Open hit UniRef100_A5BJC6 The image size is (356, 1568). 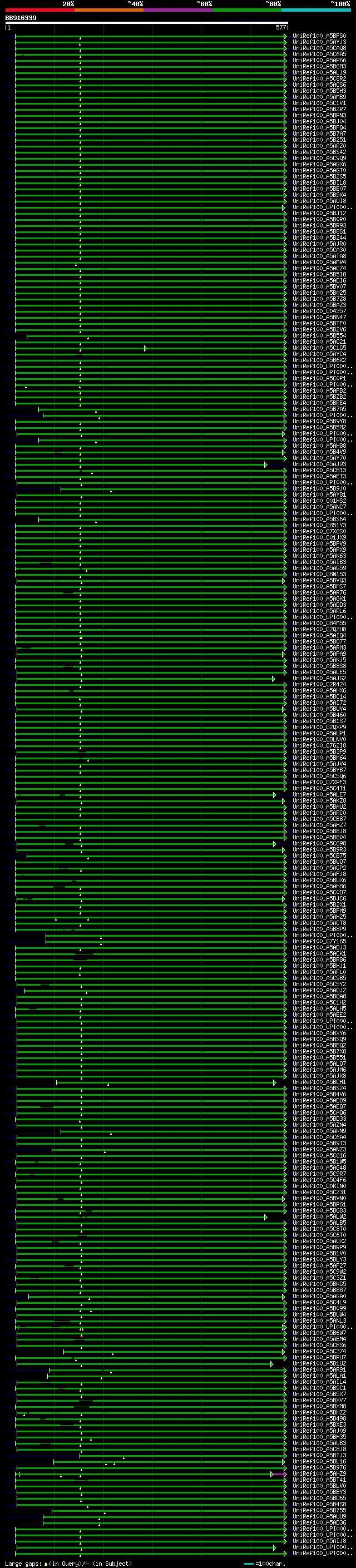(x=319, y=898)
